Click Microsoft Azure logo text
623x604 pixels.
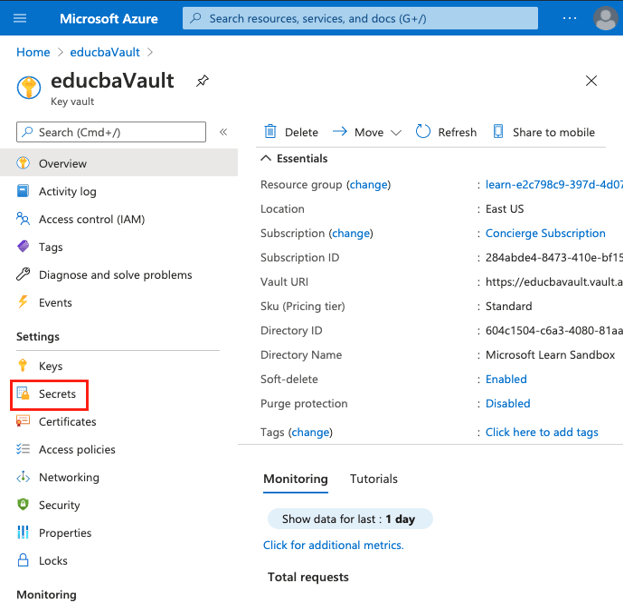(x=109, y=19)
